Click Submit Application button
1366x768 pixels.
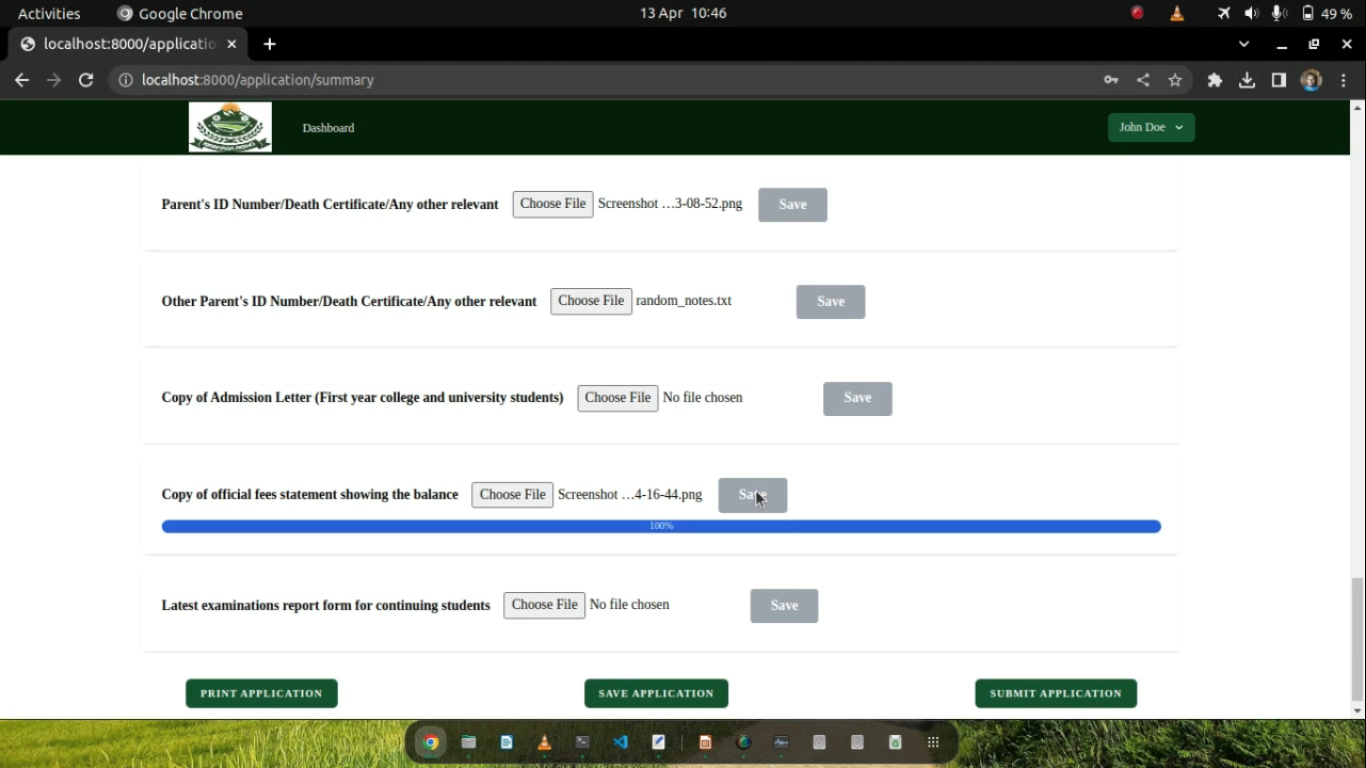(1055, 692)
